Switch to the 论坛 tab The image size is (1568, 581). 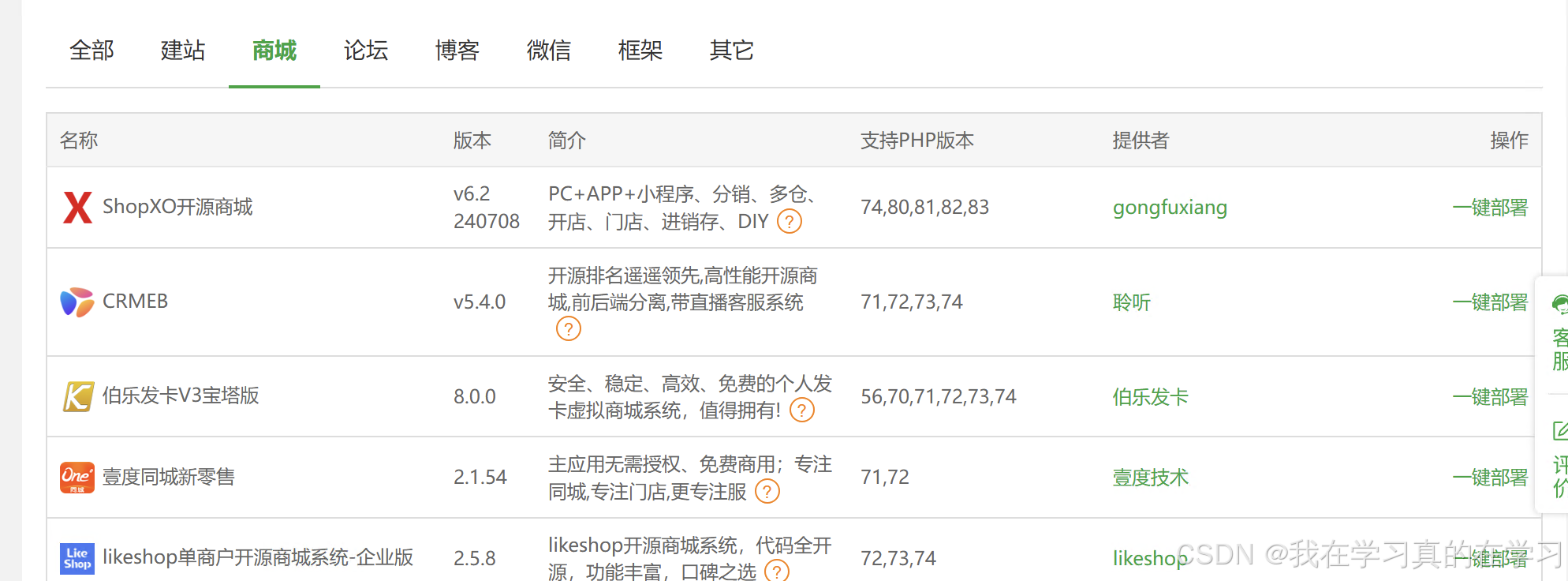[366, 51]
